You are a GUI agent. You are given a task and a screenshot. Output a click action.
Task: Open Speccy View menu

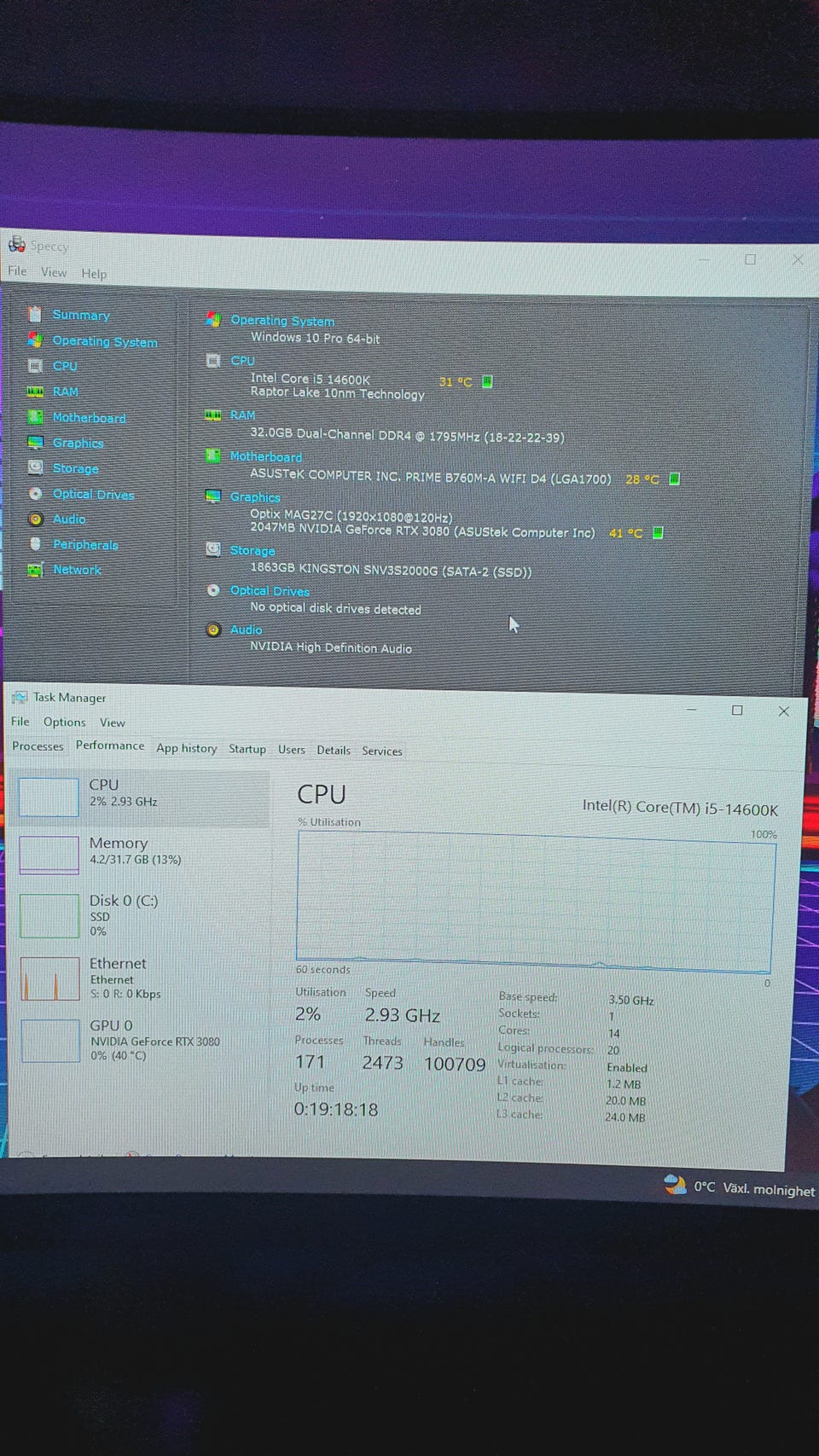click(x=54, y=272)
